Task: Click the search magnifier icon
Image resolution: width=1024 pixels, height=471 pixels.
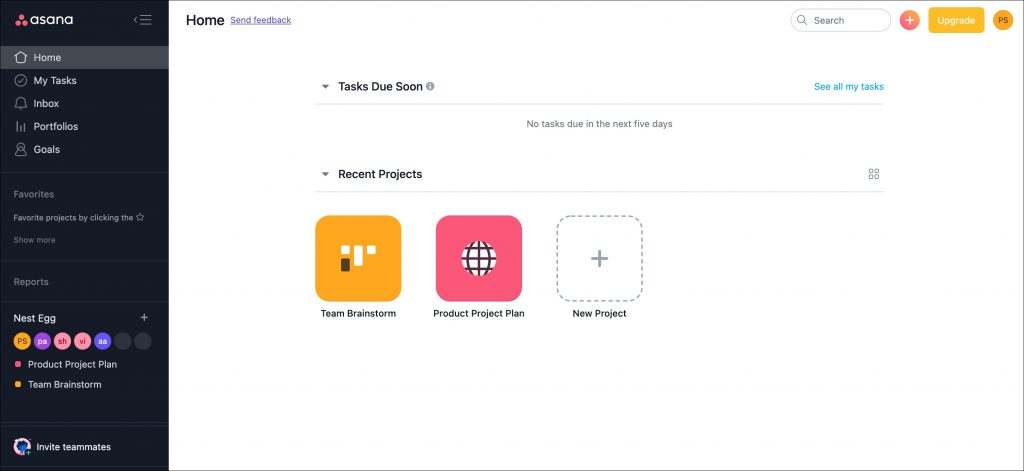Action: [802, 20]
